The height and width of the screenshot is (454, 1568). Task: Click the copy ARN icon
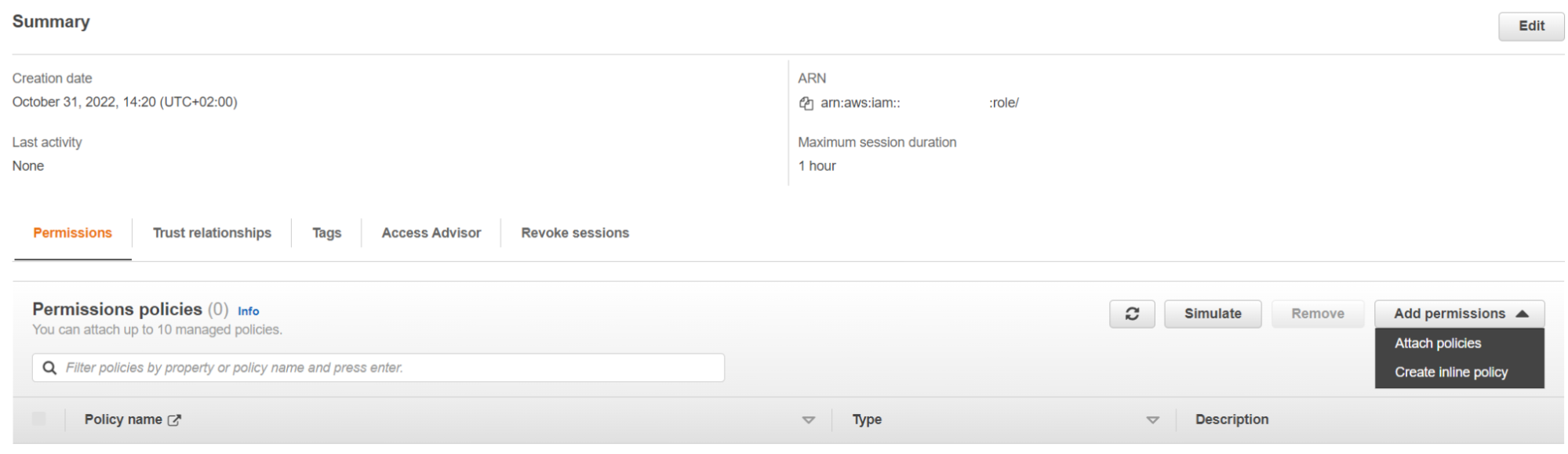pos(806,104)
